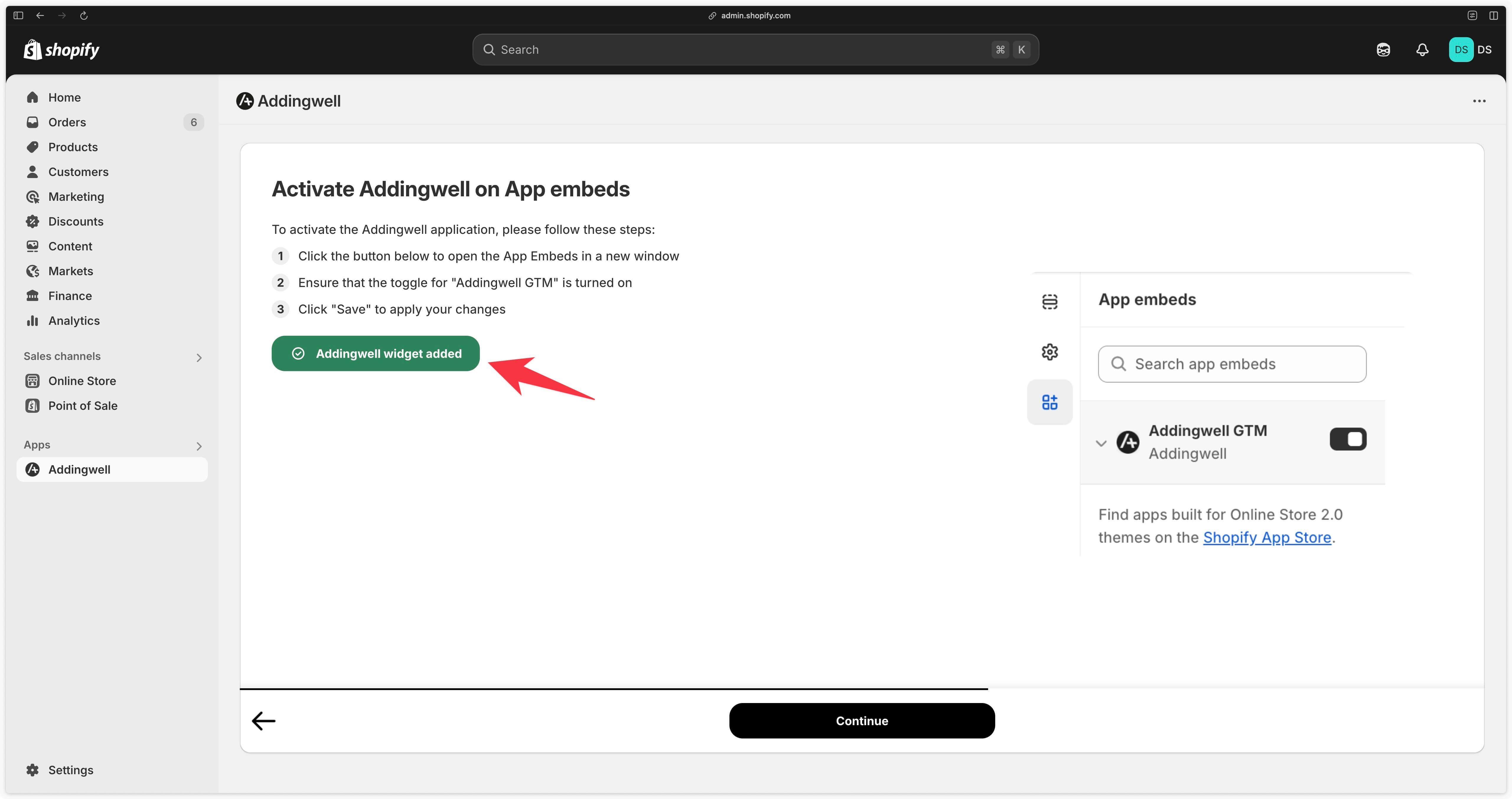Image resolution: width=1512 pixels, height=799 pixels.
Task: Click the Content label in sidebar
Action: (x=70, y=246)
